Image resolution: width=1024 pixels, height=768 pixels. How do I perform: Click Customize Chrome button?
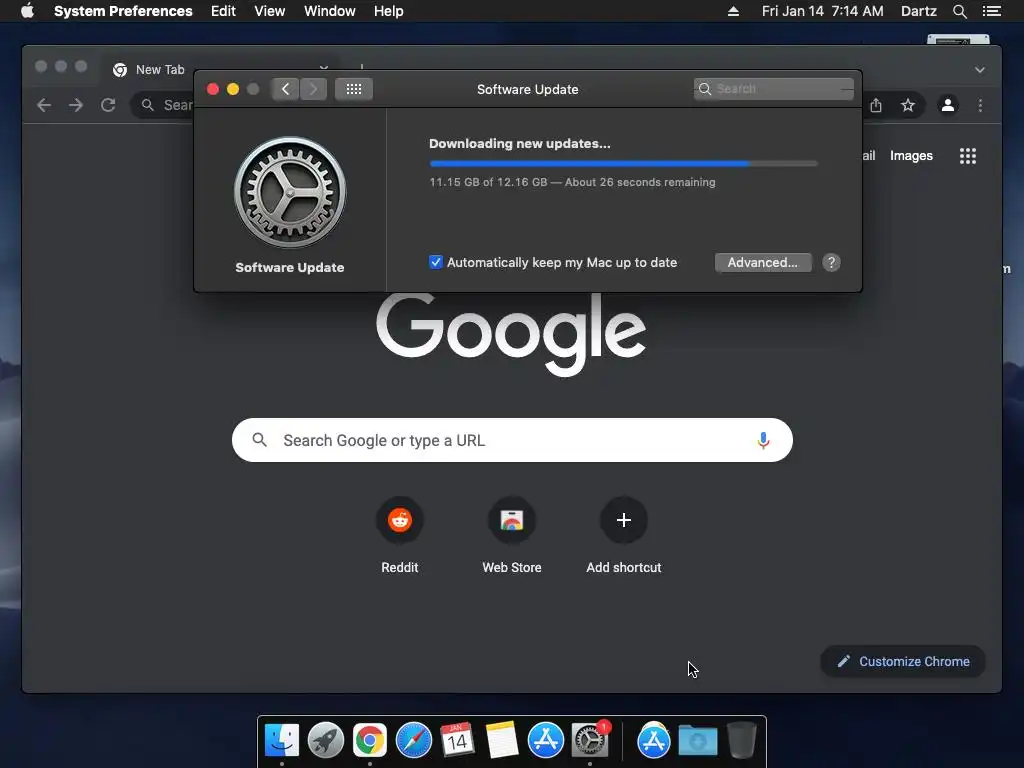click(903, 662)
